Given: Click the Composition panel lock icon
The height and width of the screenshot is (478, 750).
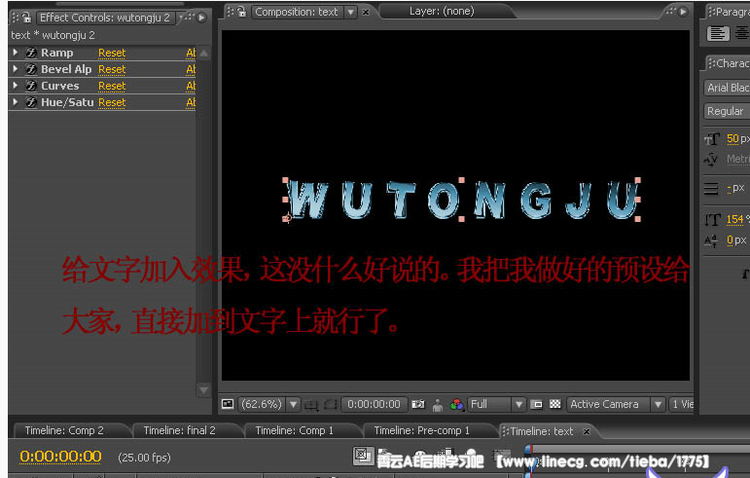Looking at the screenshot, I should tap(242, 11).
